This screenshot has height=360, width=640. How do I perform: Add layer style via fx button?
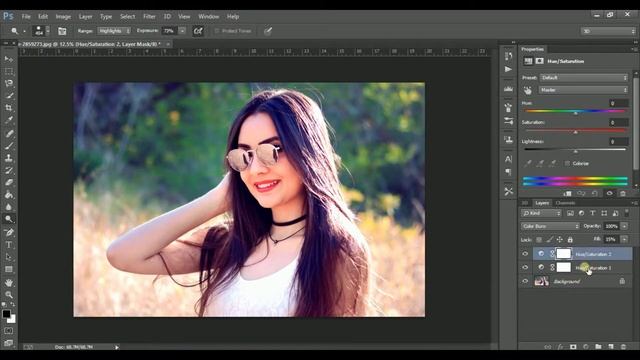click(560, 347)
